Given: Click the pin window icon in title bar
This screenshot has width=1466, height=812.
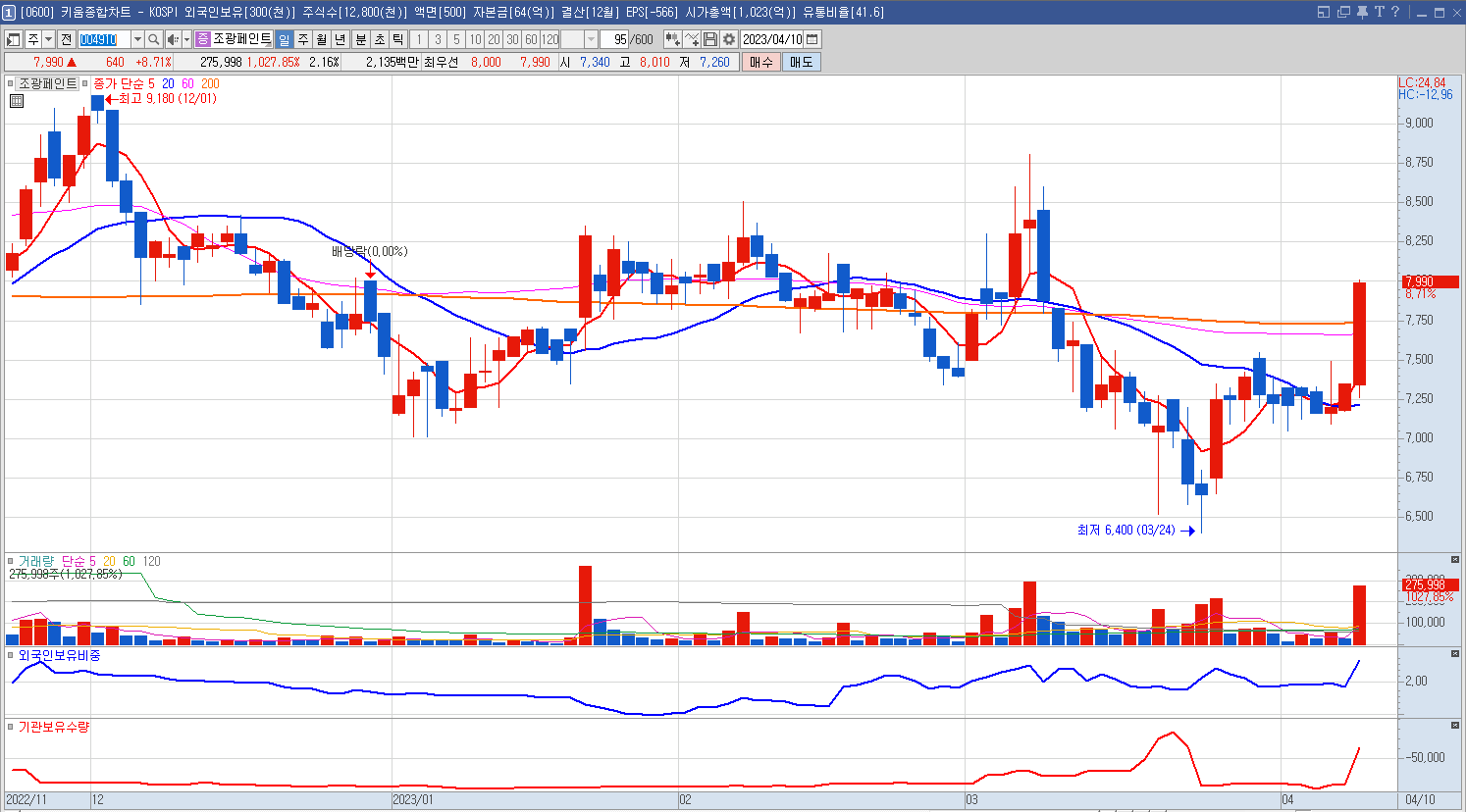Looking at the screenshot, I should pos(1362,12).
